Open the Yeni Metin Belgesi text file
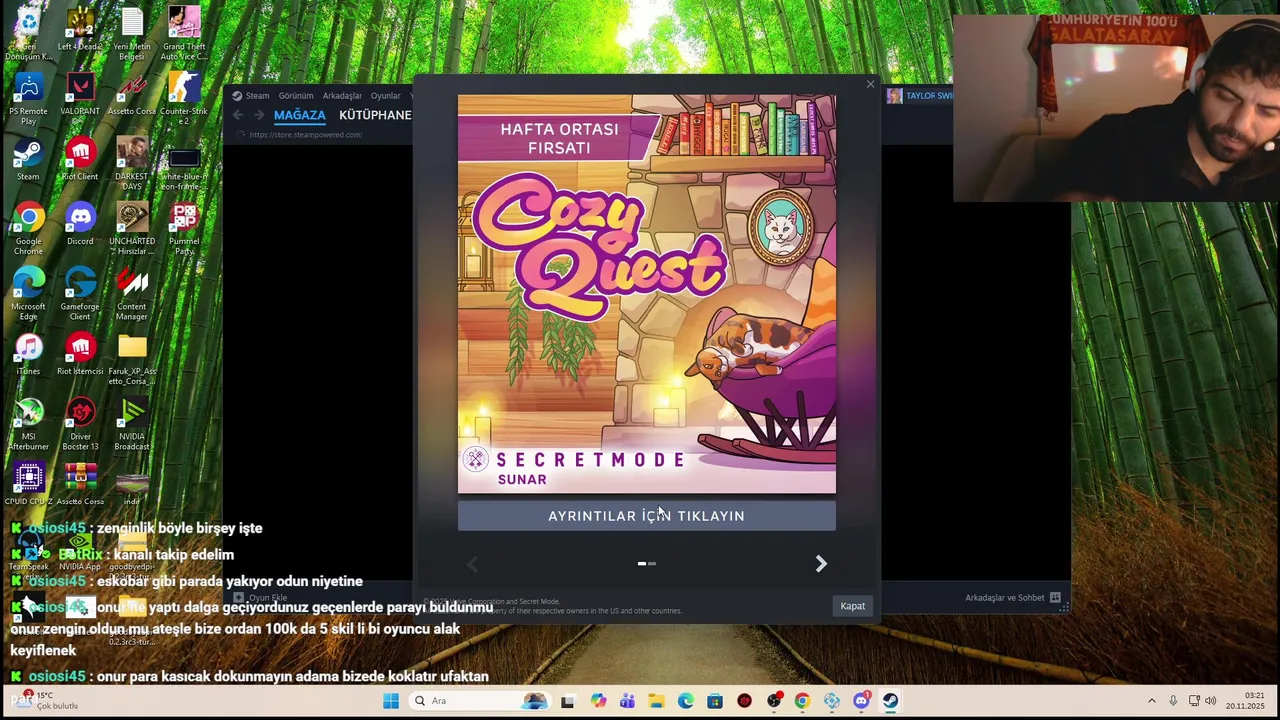This screenshot has width=1280, height=720. (132, 34)
